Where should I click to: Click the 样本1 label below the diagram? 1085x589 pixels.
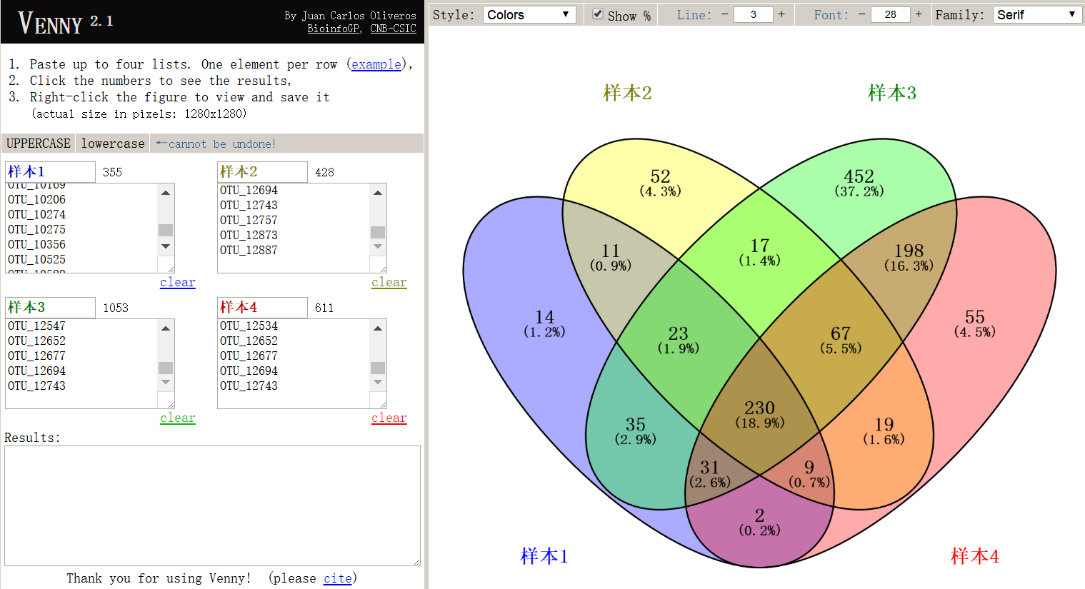click(x=544, y=556)
